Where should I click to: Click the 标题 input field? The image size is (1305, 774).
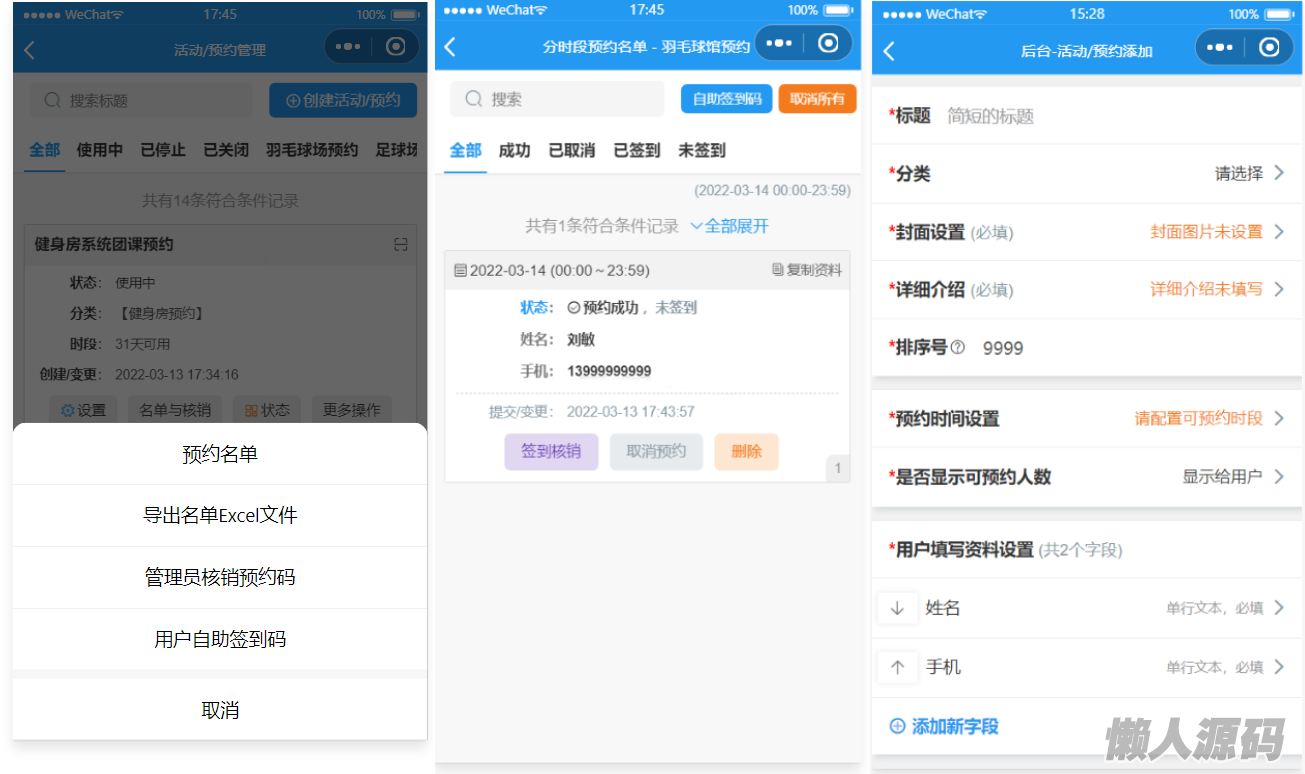tap(1100, 116)
